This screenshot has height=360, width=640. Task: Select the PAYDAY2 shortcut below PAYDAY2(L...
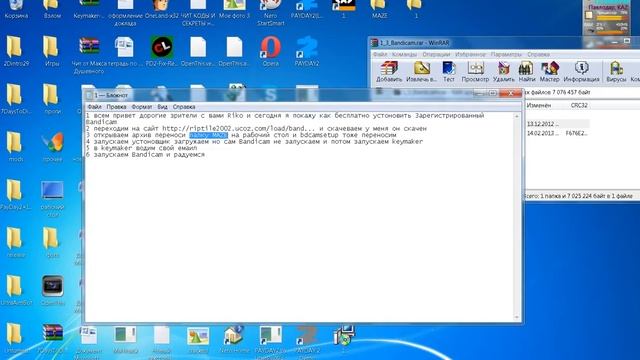point(307,51)
